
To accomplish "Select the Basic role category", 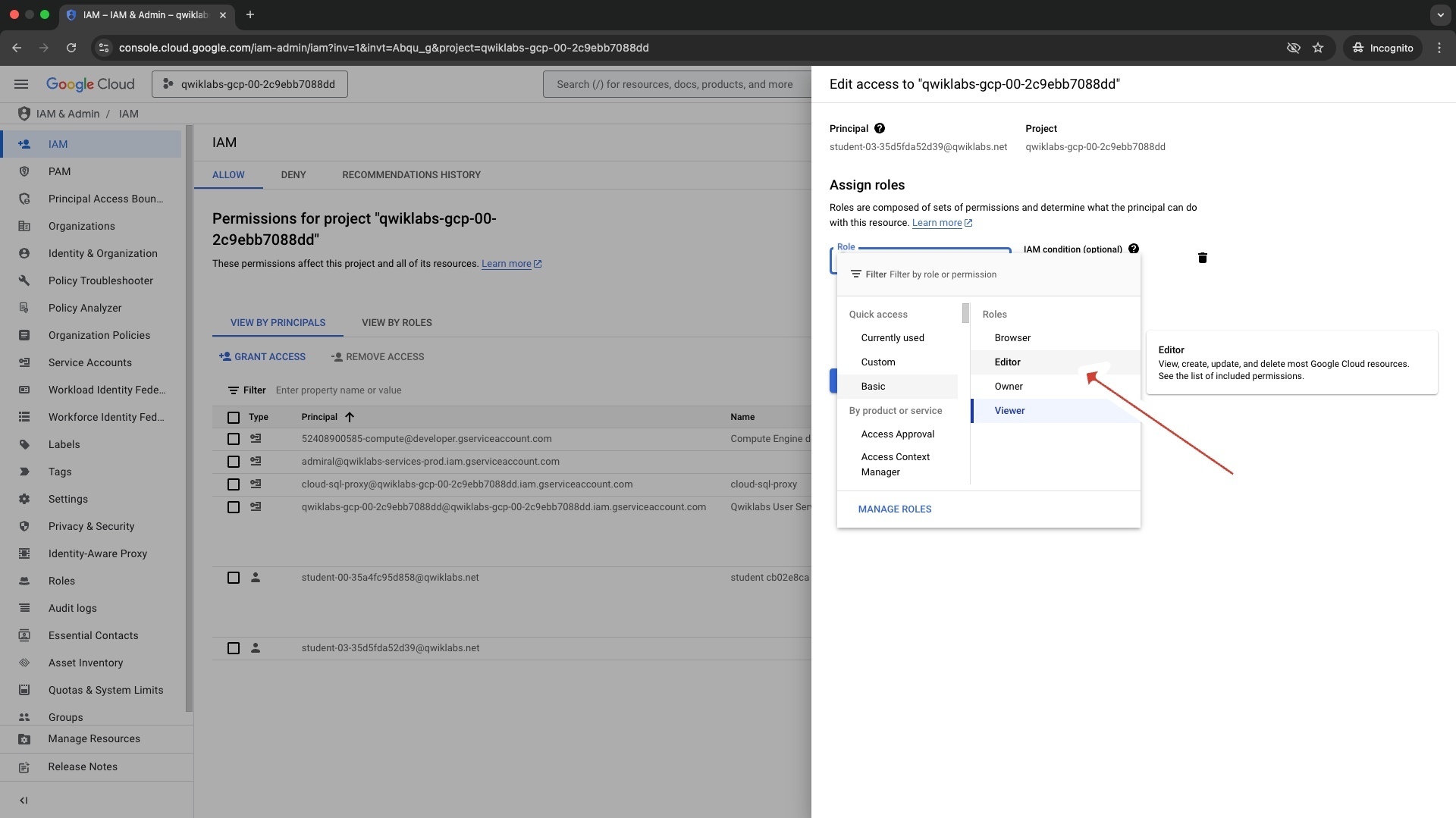I will 897,387.
